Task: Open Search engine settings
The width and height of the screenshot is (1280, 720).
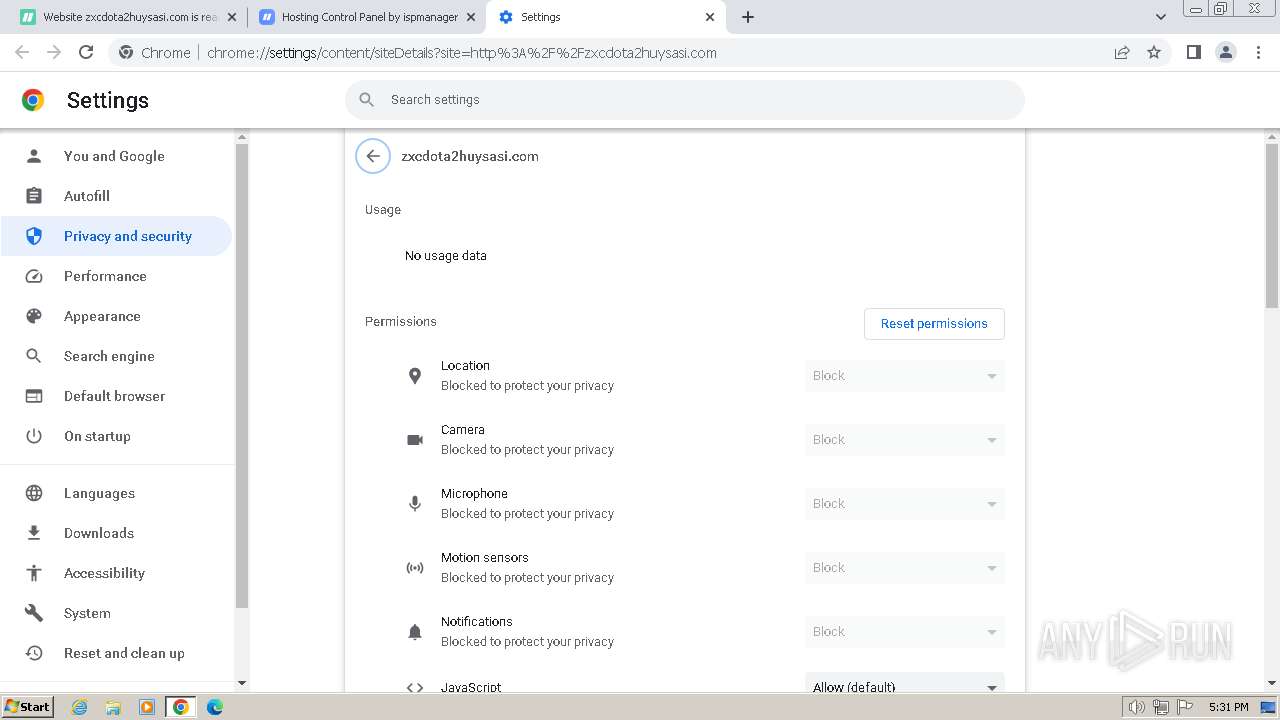Action: coord(116,356)
